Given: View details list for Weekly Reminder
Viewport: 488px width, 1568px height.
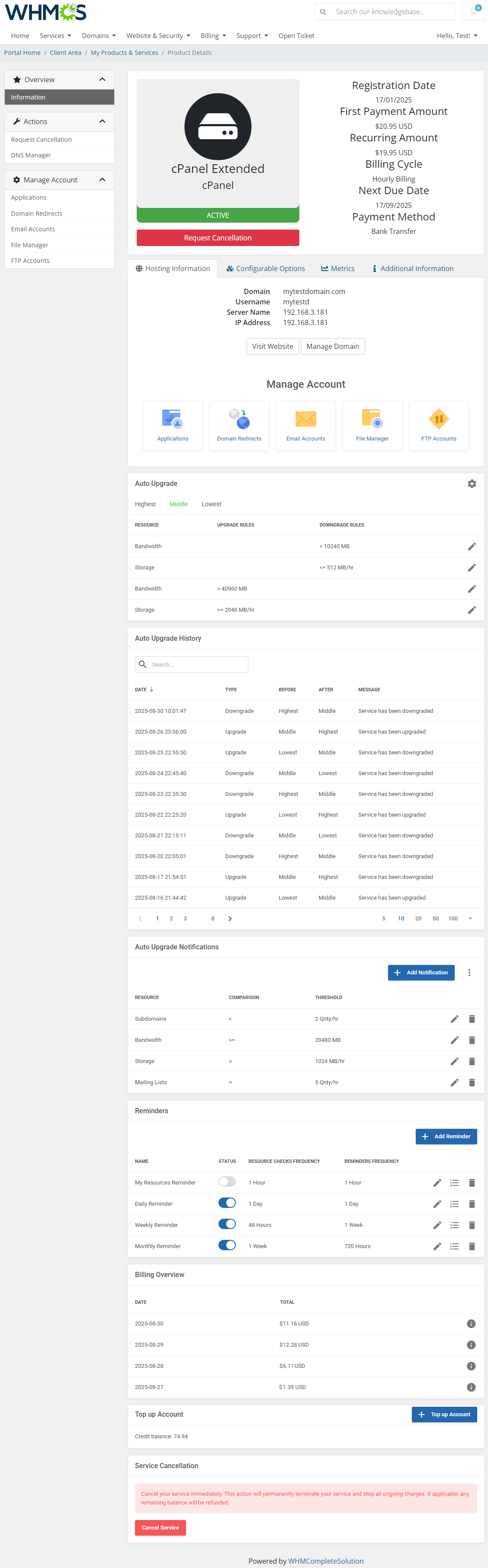Looking at the screenshot, I should [454, 1225].
